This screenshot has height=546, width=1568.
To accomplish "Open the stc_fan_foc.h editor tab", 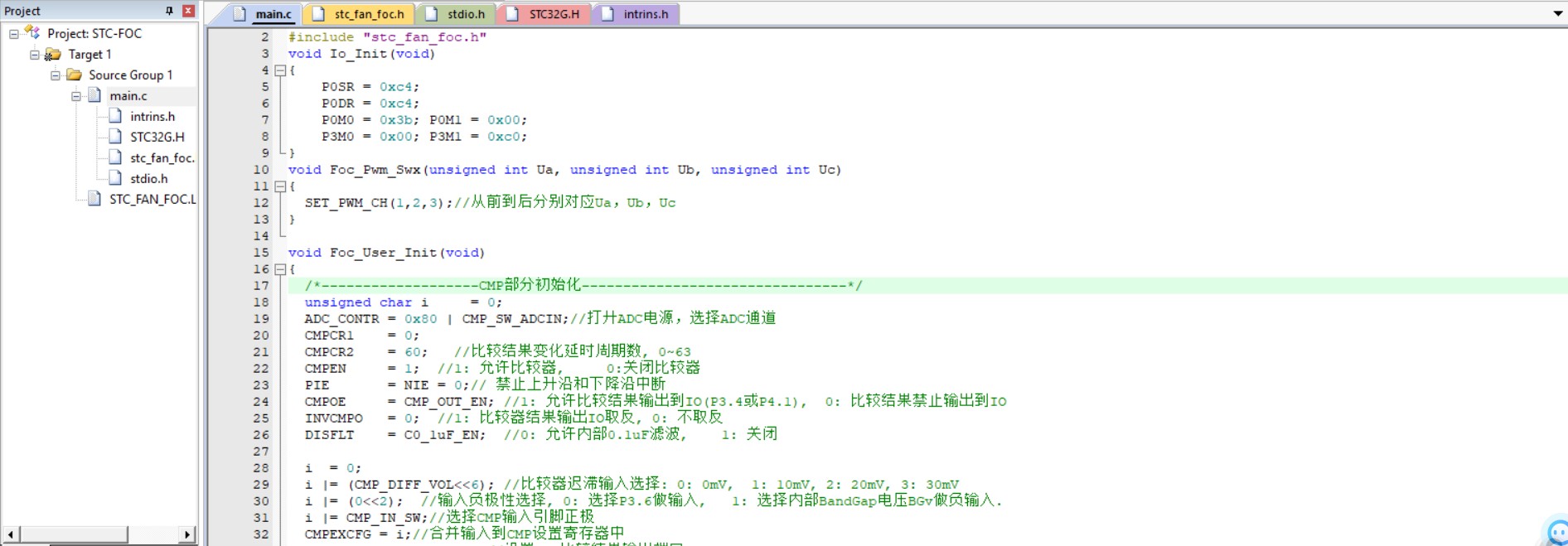I will (358, 14).
